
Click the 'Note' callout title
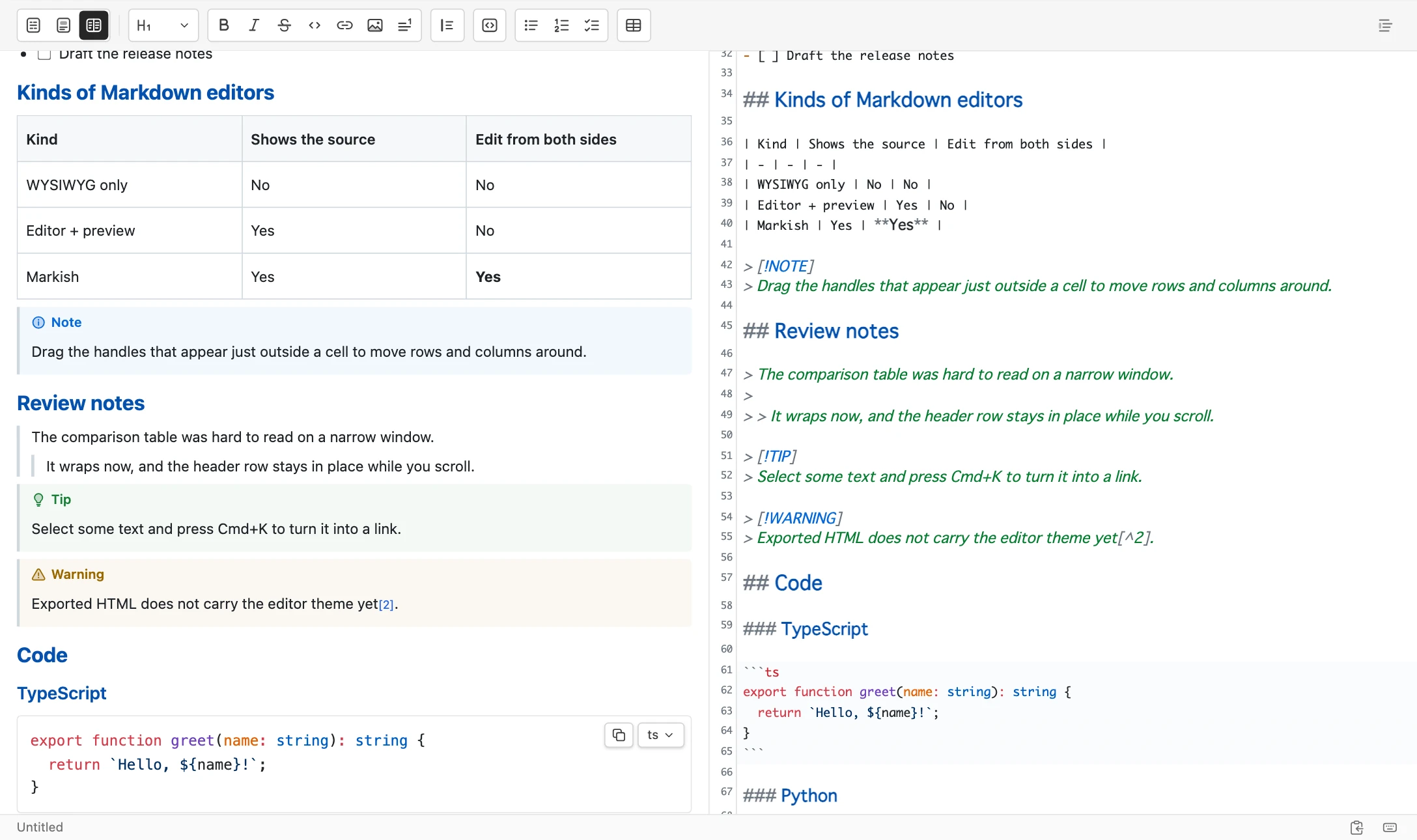(66, 322)
